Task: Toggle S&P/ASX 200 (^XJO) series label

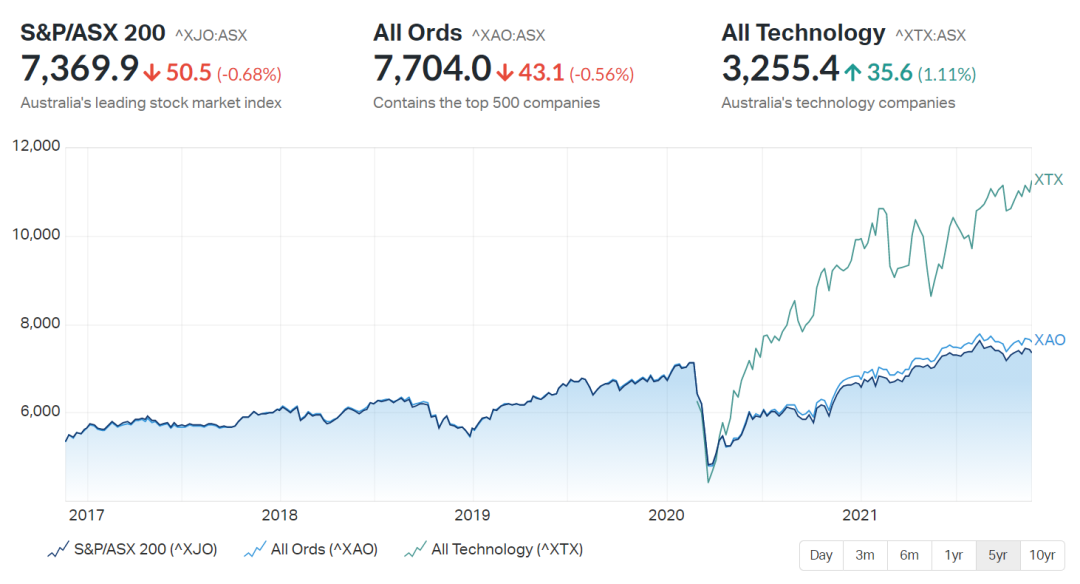Action: tap(145, 550)
